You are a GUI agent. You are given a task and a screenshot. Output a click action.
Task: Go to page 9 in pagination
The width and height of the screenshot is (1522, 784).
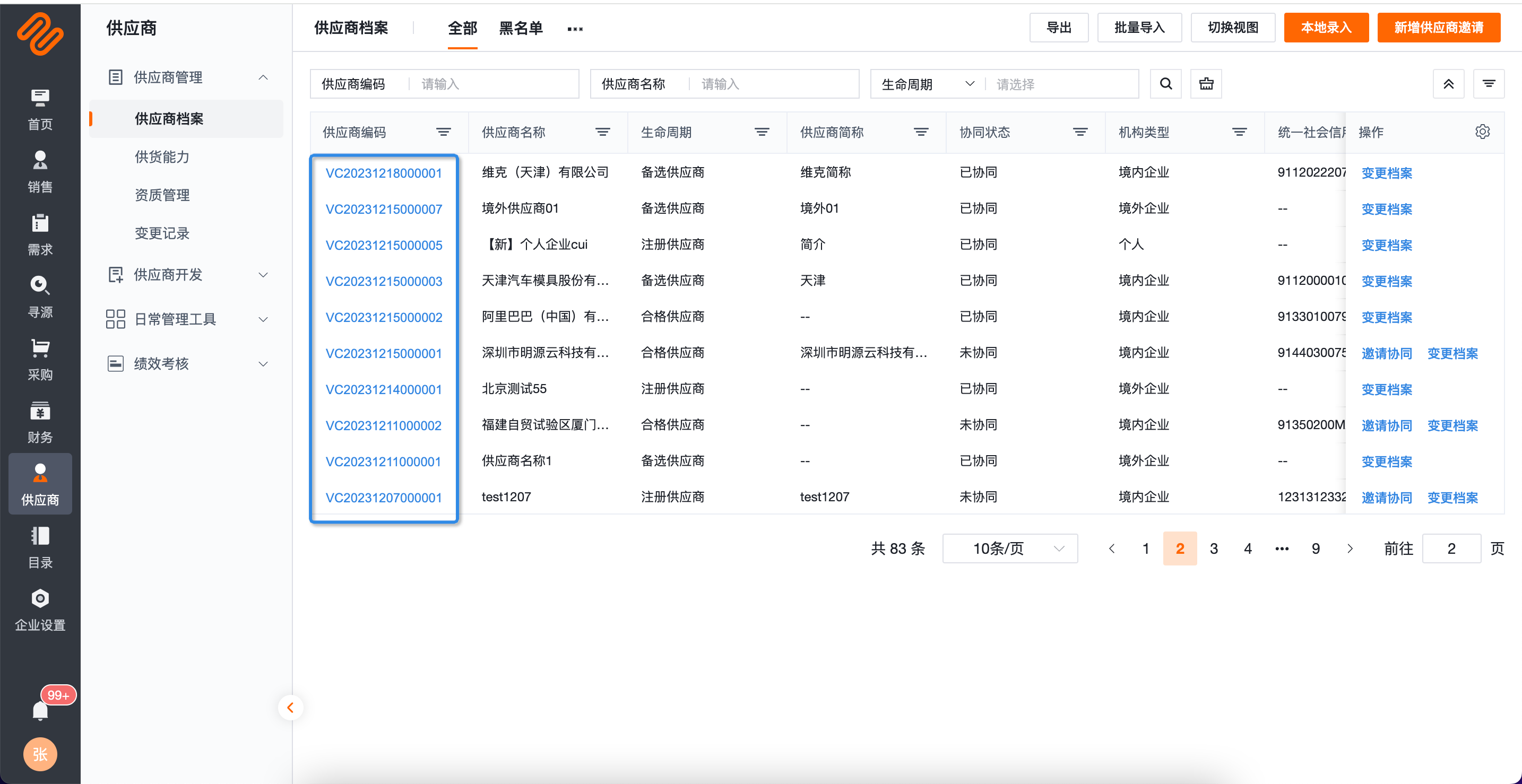[1315, 548]
